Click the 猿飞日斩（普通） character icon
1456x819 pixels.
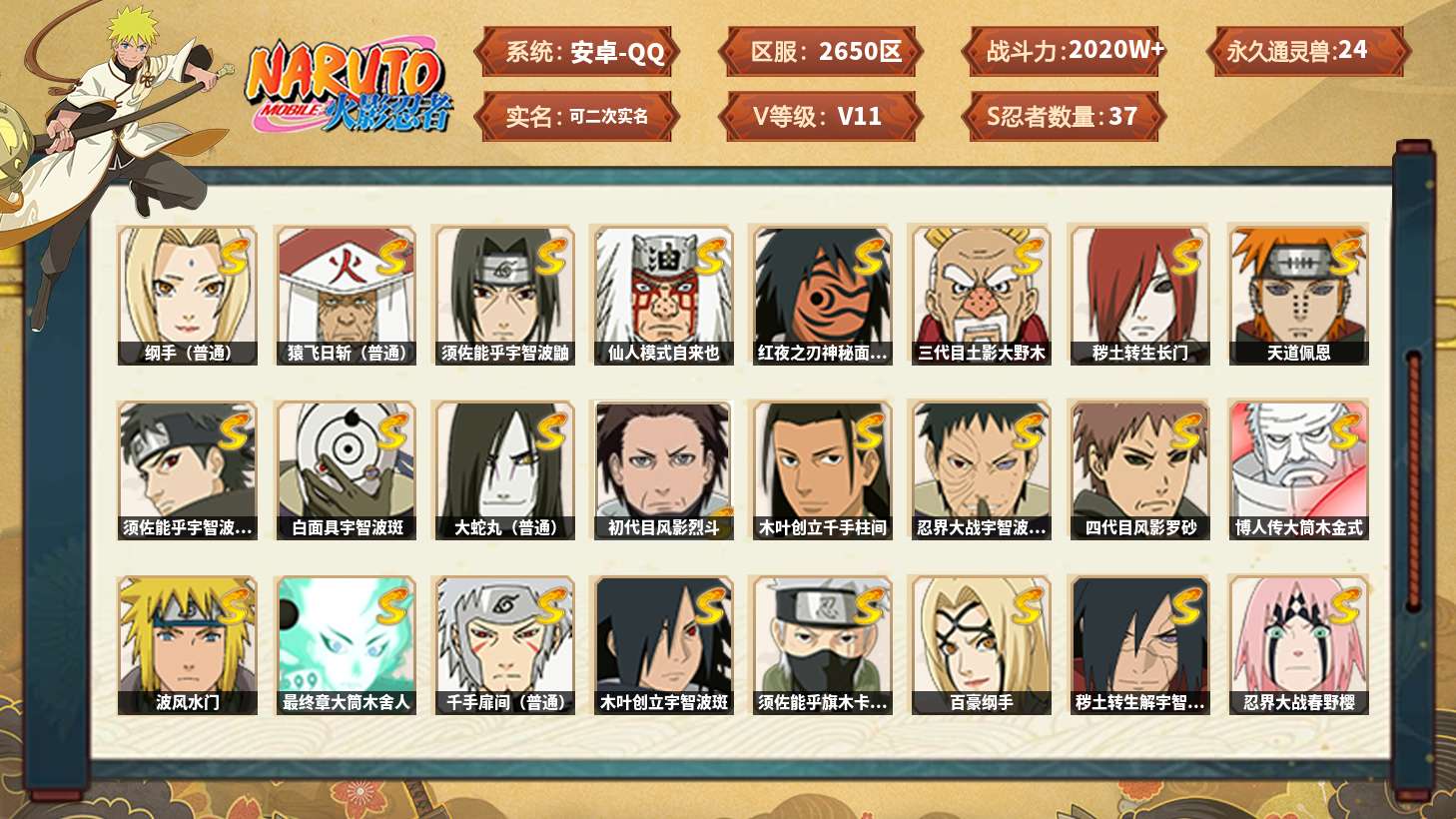346,296
